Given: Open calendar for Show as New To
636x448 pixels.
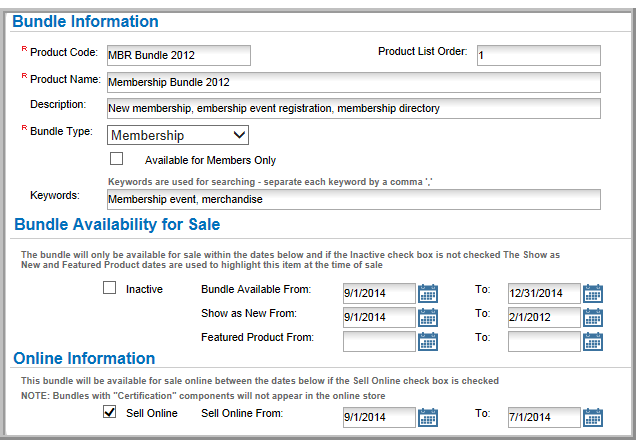Looking at the screenshot, I should pyautogui.click(x=593, y=317).
